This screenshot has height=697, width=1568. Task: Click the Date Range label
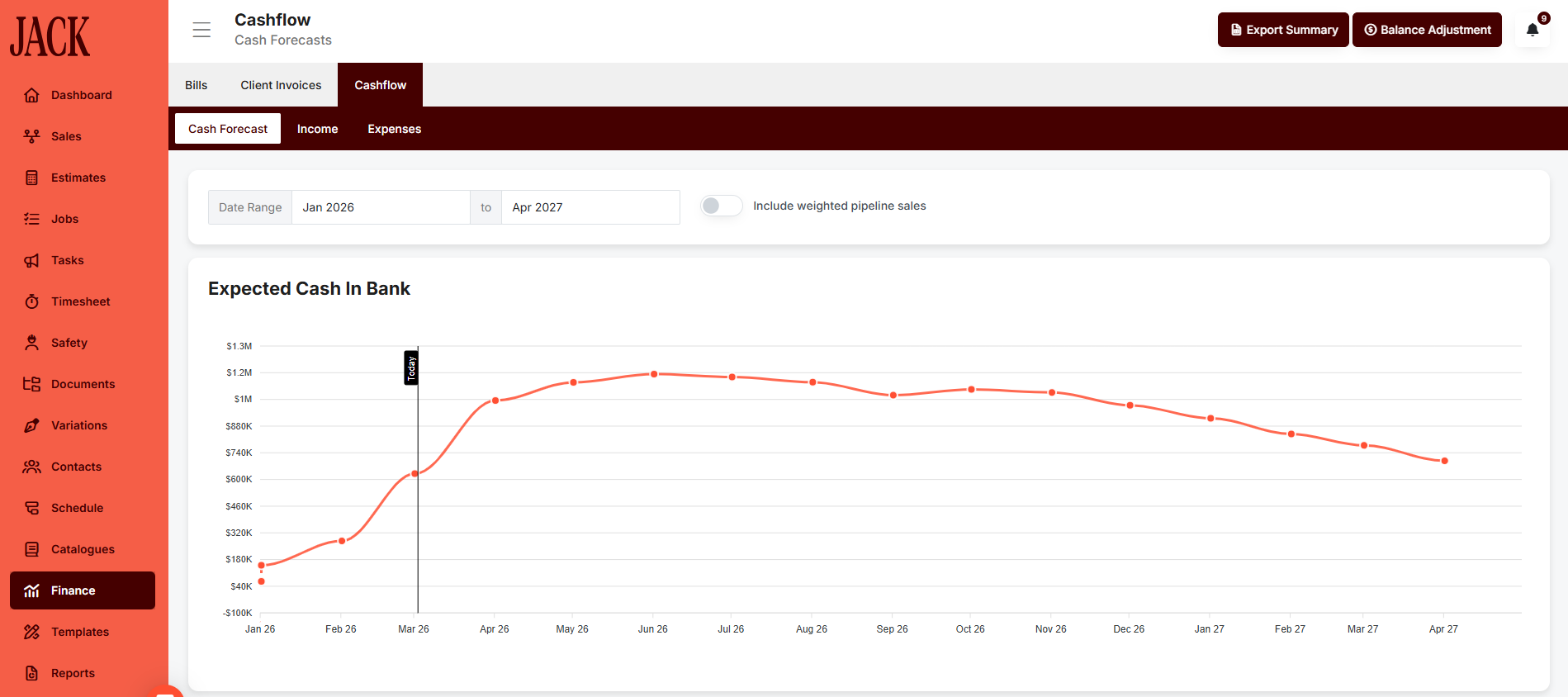pyautogui.click(x=250, y=207)
